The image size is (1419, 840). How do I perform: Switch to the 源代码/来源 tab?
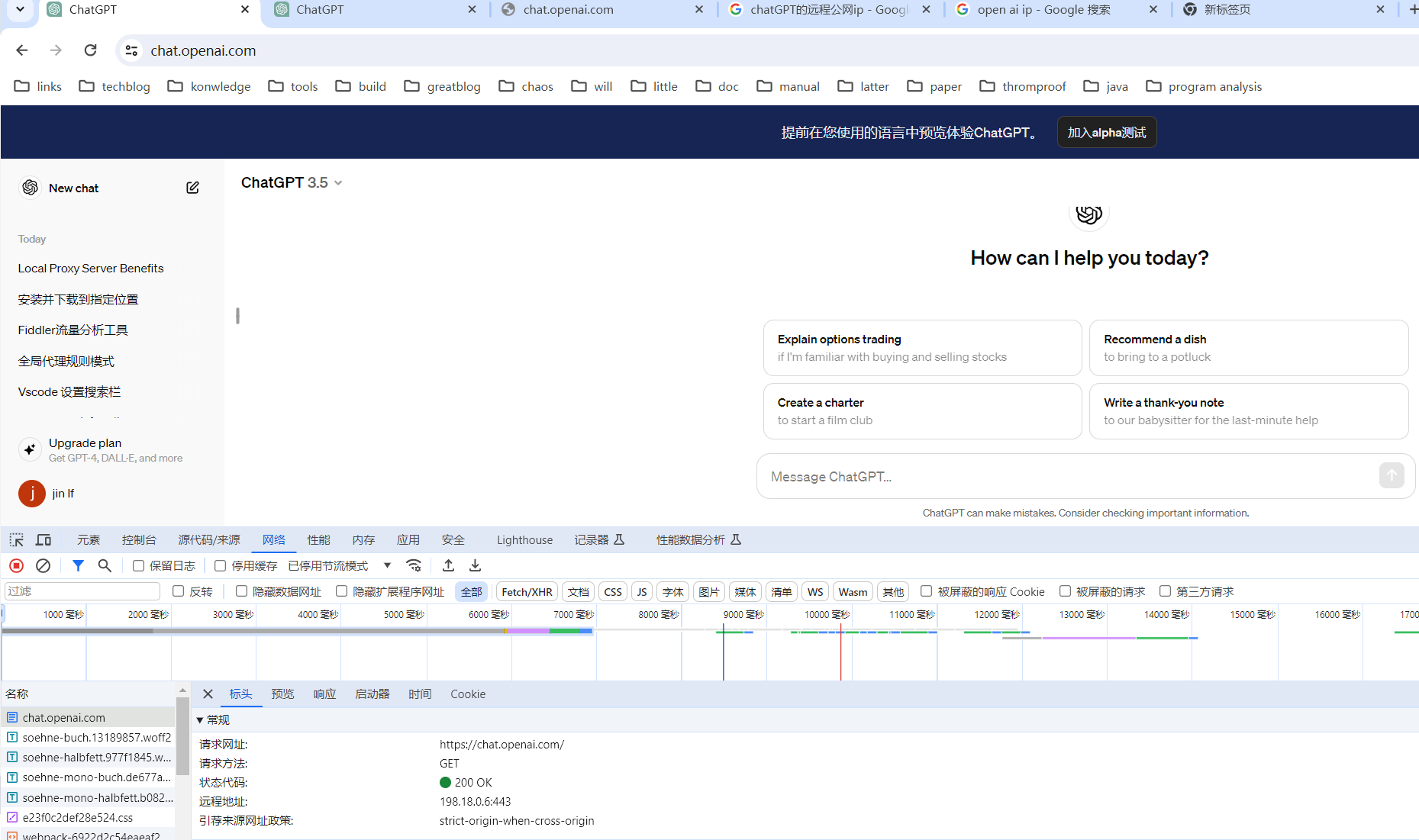point(209,540)
